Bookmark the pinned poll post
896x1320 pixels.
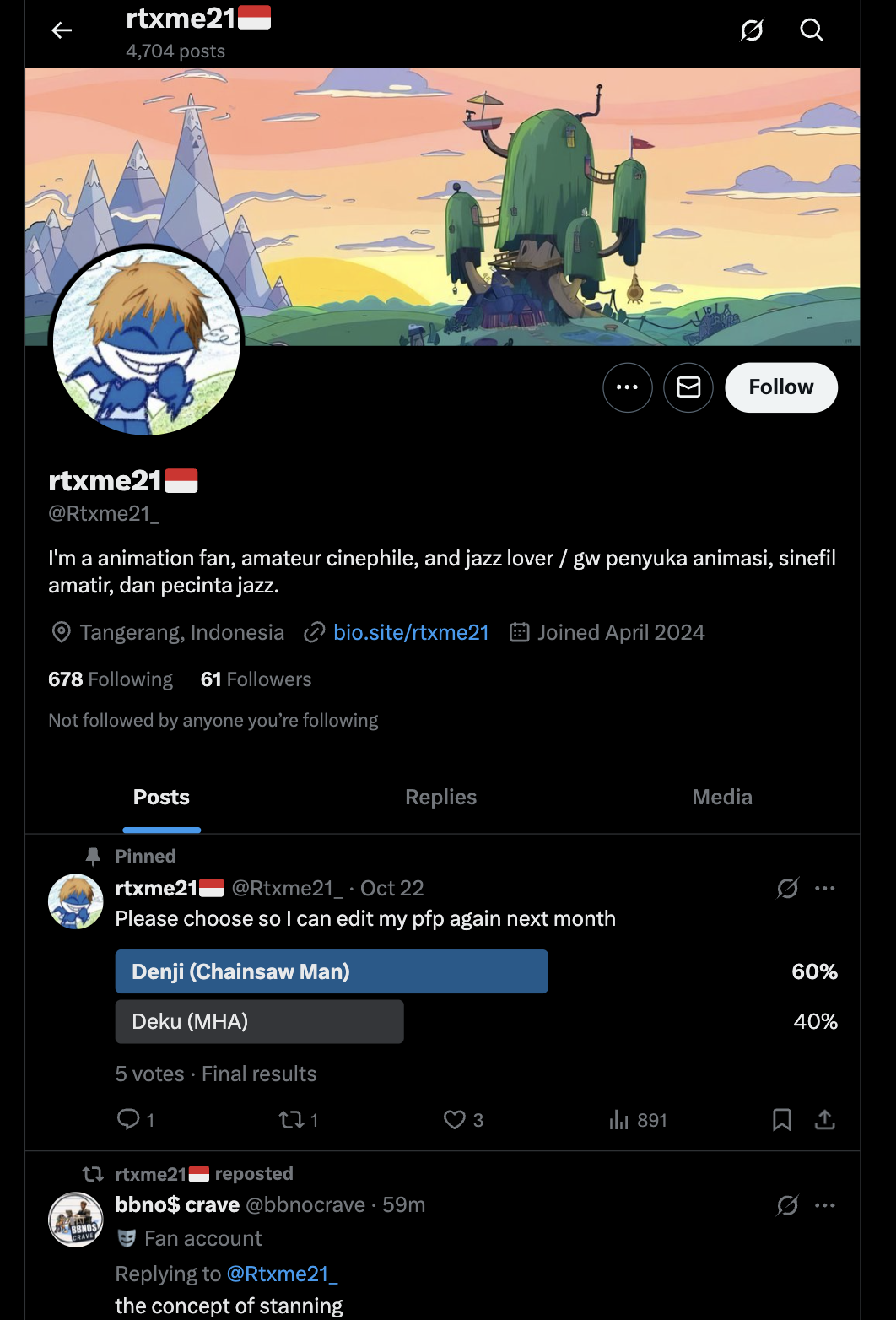[x=782, y=1120]
